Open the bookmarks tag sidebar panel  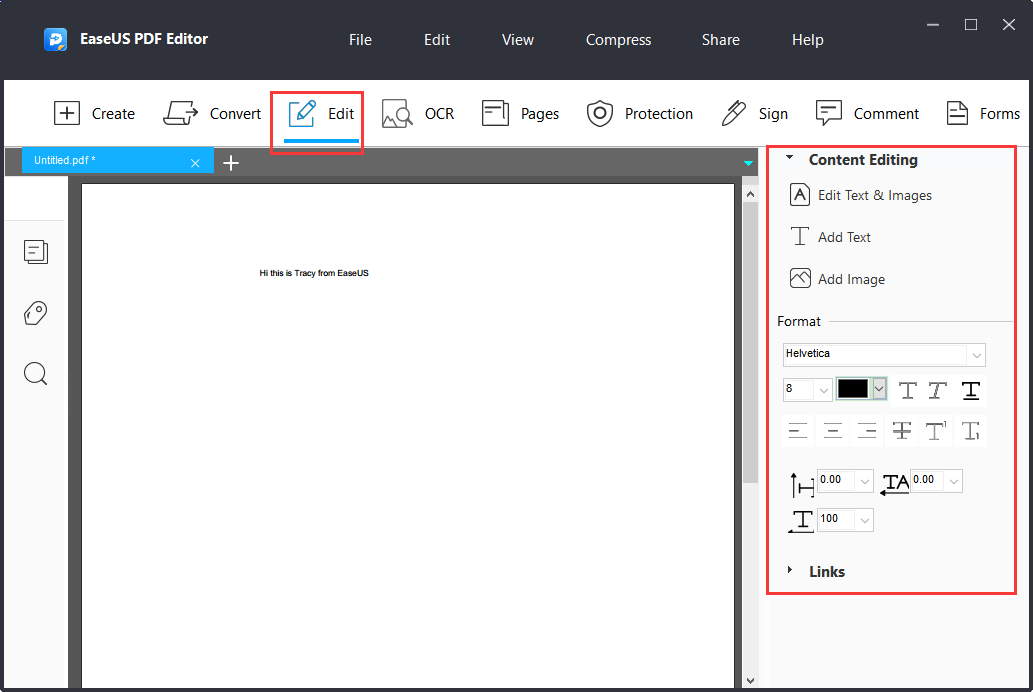(x=36, y=313)
